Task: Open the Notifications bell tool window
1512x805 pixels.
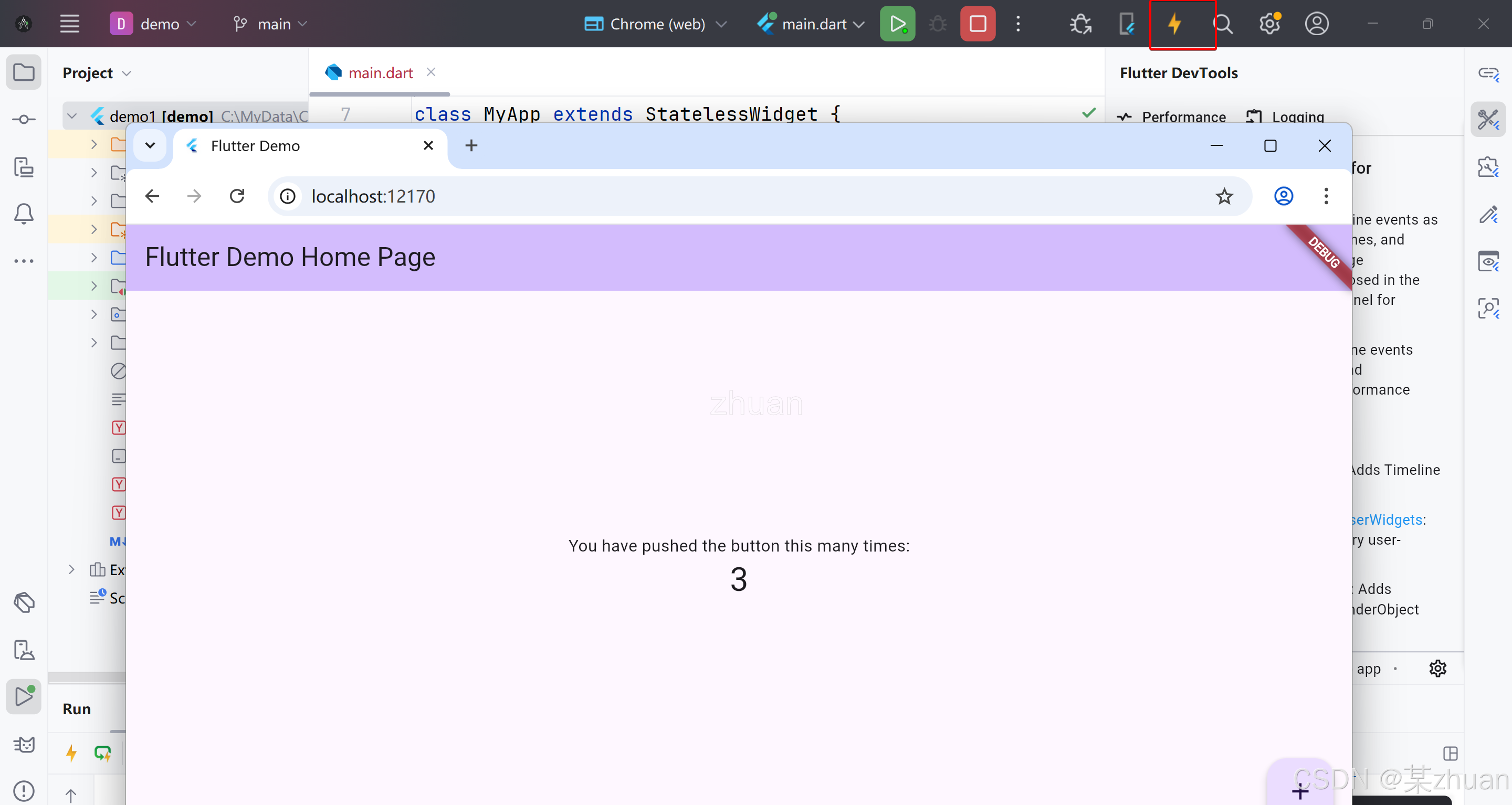Action: click(x=24, y=214)
